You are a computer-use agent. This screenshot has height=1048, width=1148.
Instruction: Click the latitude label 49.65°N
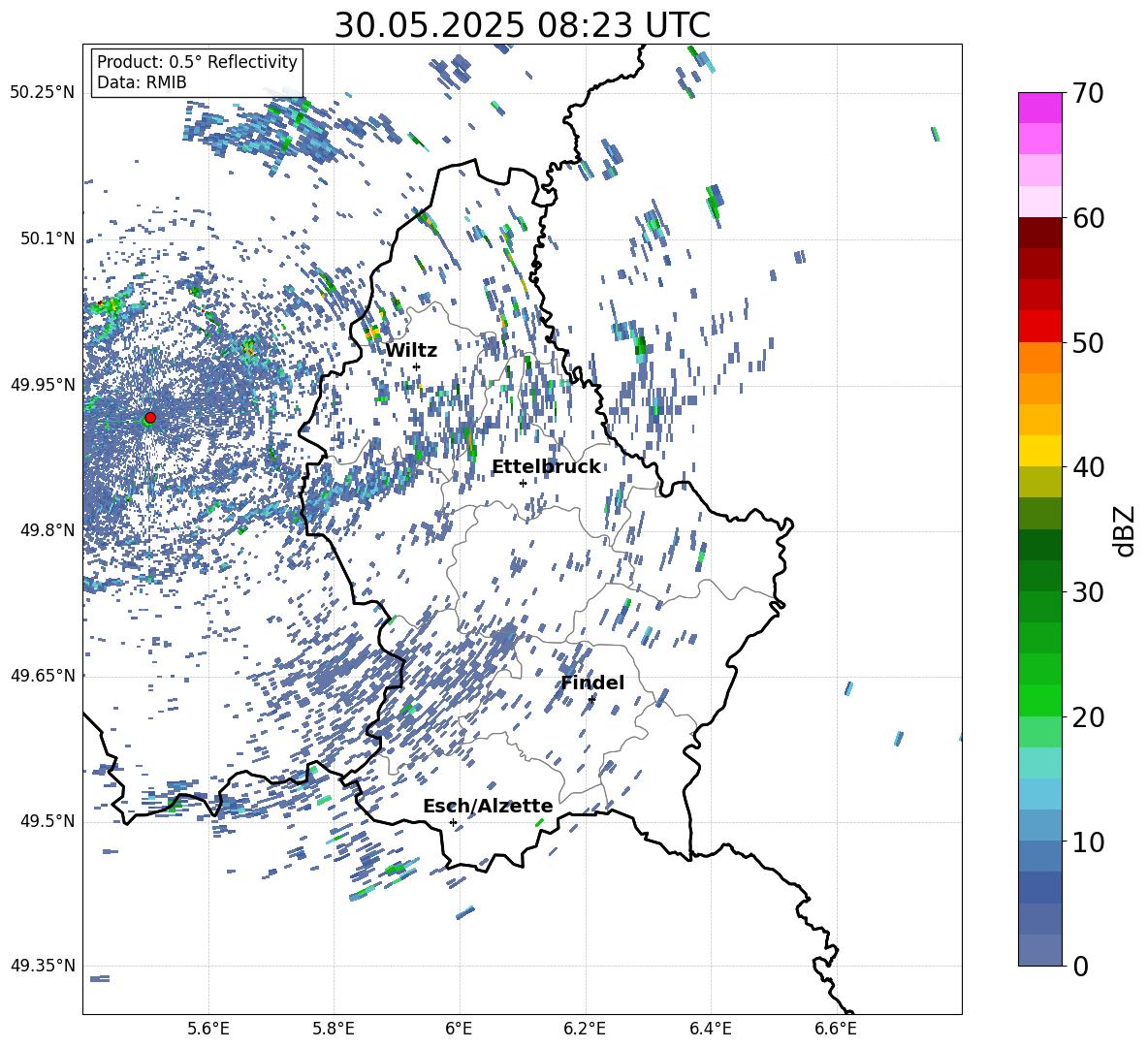[x=43, y=676]
